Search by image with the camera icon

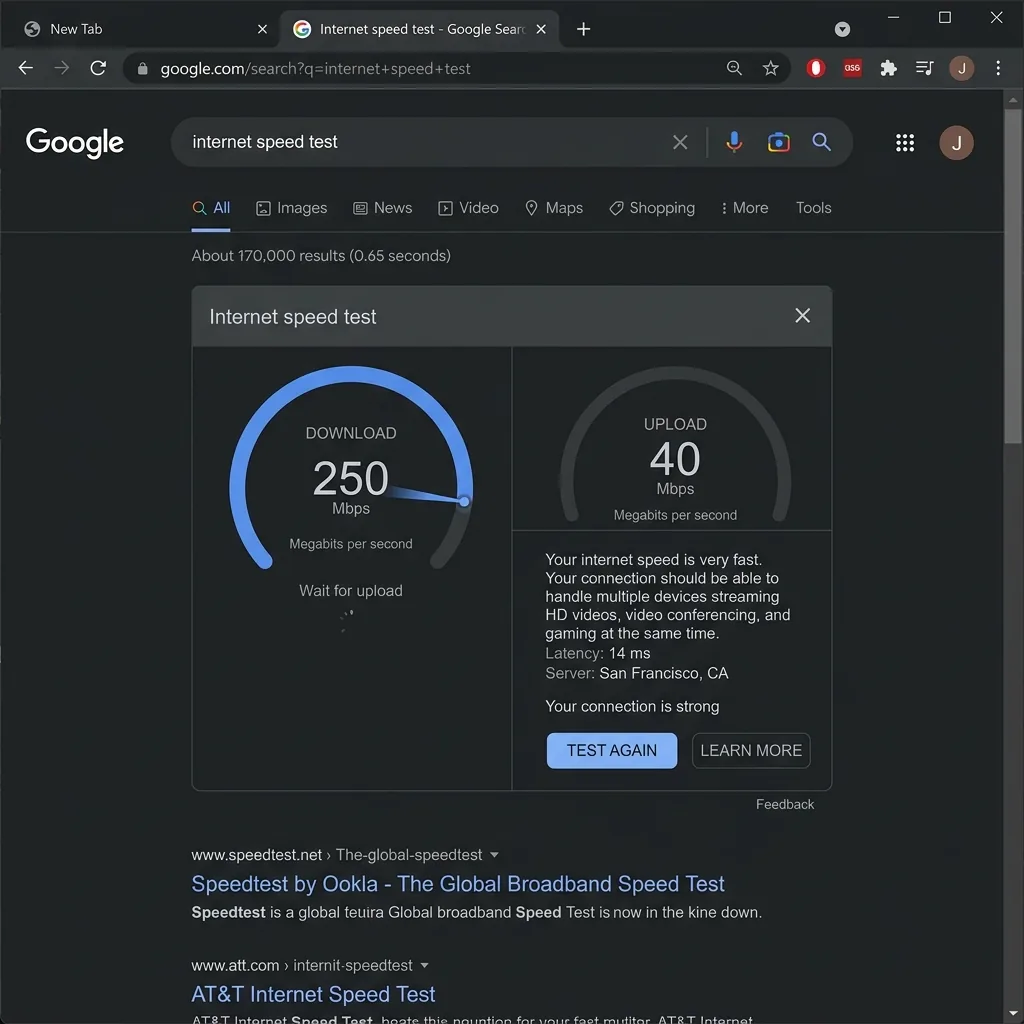[778, 142]
